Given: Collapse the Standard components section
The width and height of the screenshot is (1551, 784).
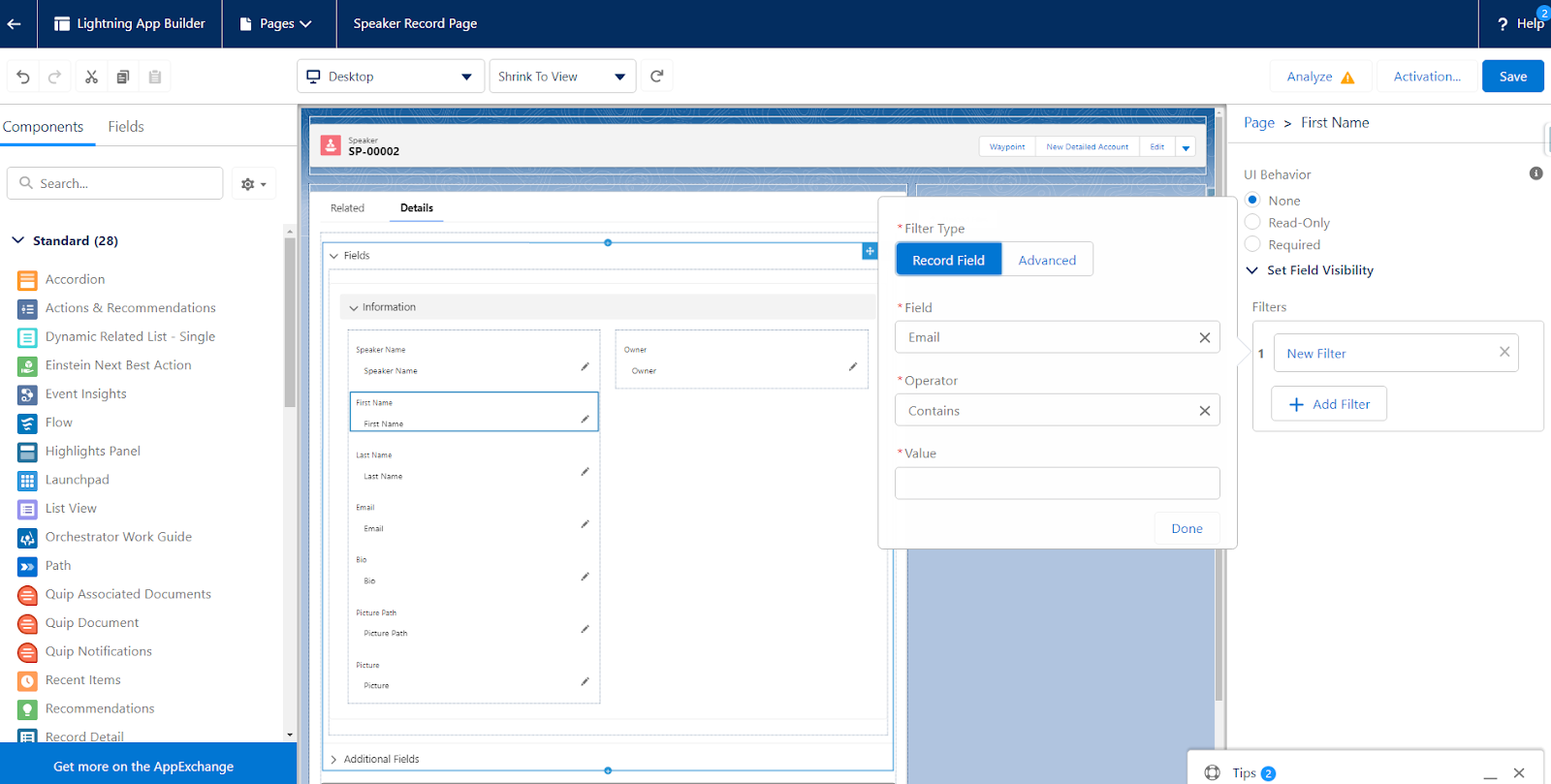Looking at the screenshot, I should point(18,240).
